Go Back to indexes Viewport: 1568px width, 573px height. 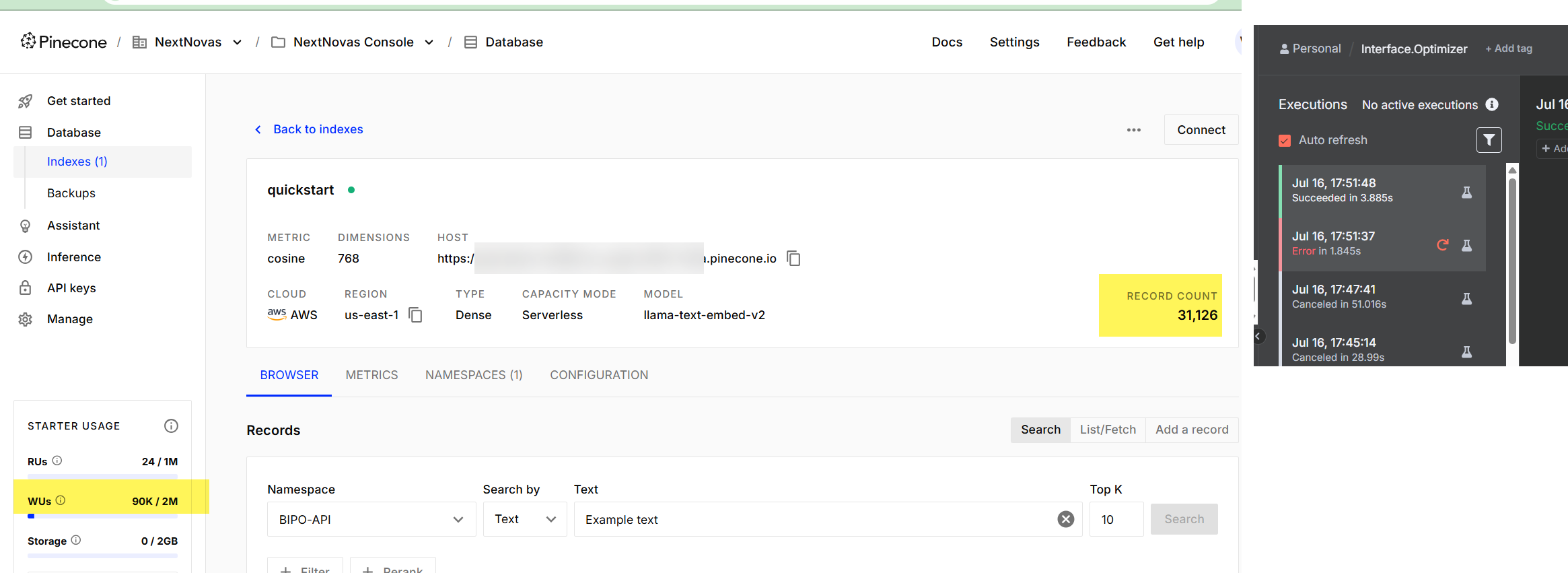[x=308, y=129]
